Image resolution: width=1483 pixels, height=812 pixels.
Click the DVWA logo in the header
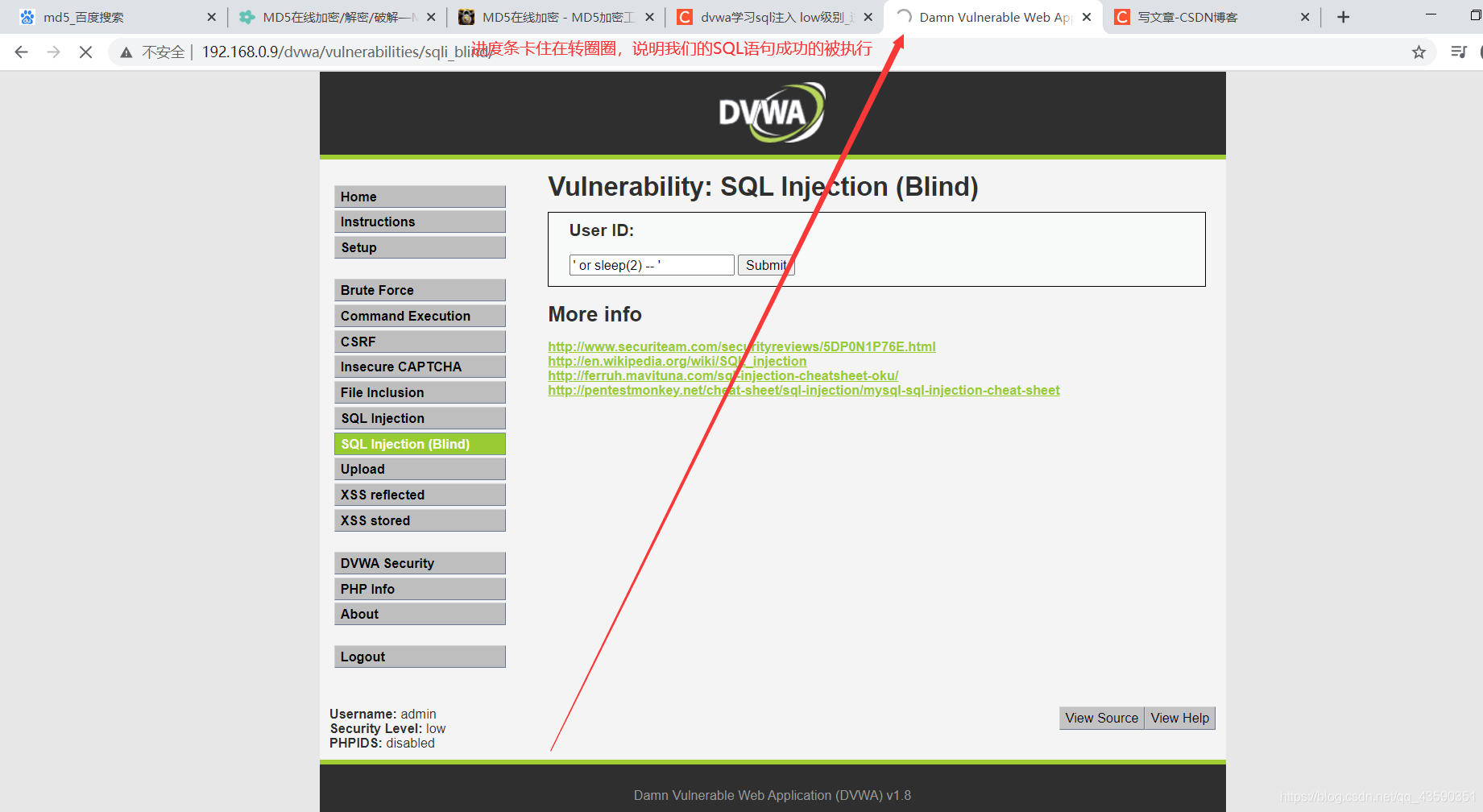coord(772,113)
